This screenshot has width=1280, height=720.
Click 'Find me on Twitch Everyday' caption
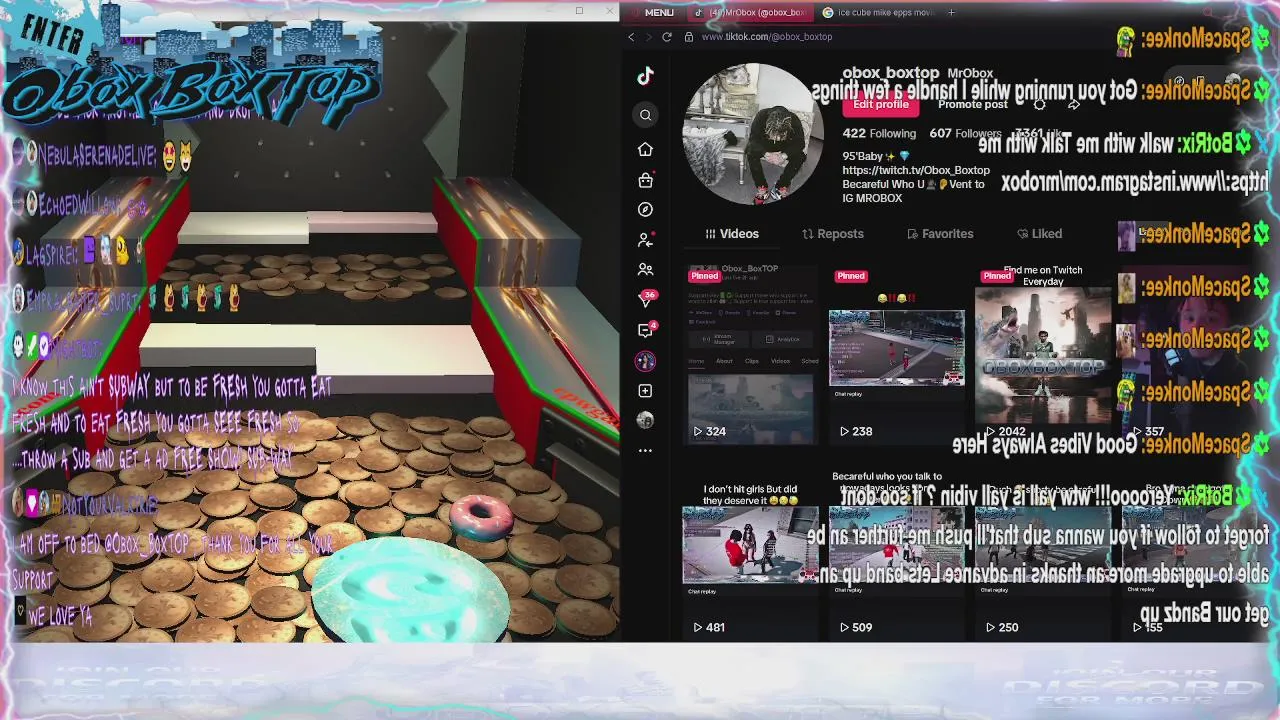[1043, 276]
